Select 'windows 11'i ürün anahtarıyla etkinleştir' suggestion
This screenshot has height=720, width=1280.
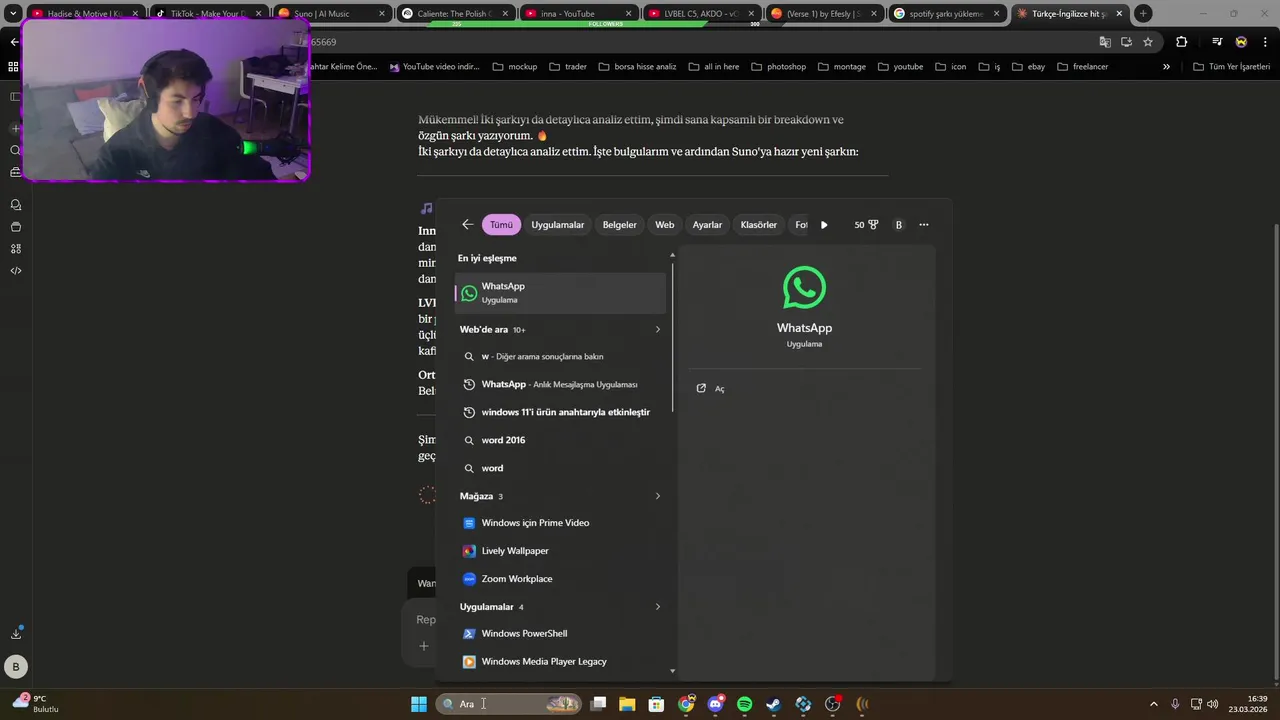point(560,412)
